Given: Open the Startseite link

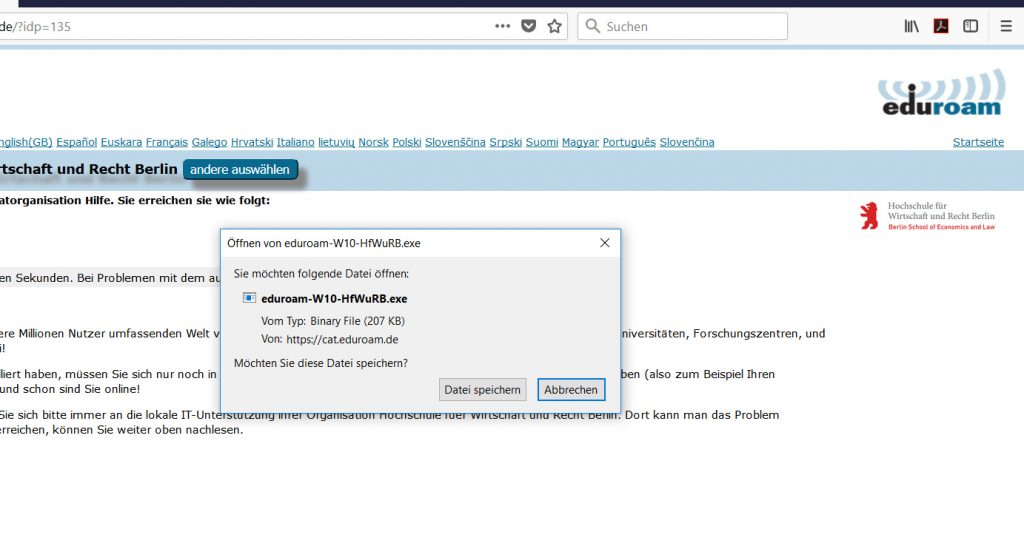Looking at the screenshot, I should pos(978,142).
